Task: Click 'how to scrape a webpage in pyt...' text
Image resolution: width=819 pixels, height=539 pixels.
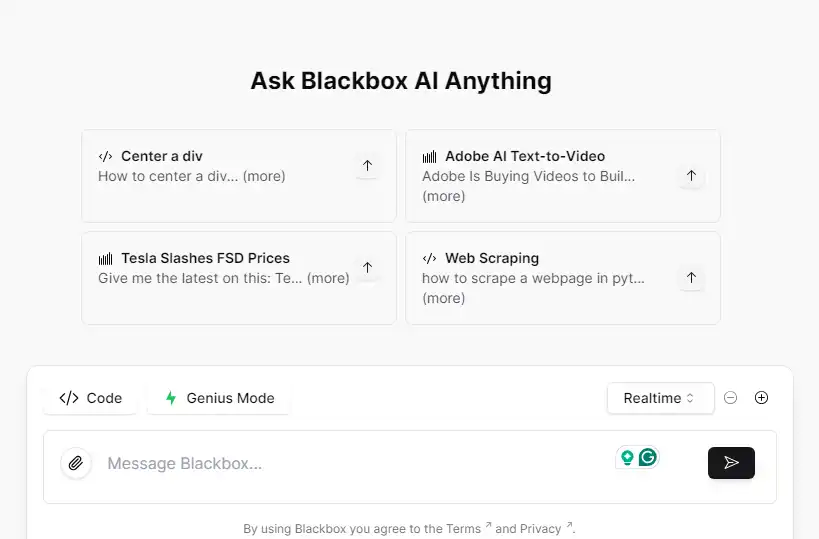Action: [533, 278]
